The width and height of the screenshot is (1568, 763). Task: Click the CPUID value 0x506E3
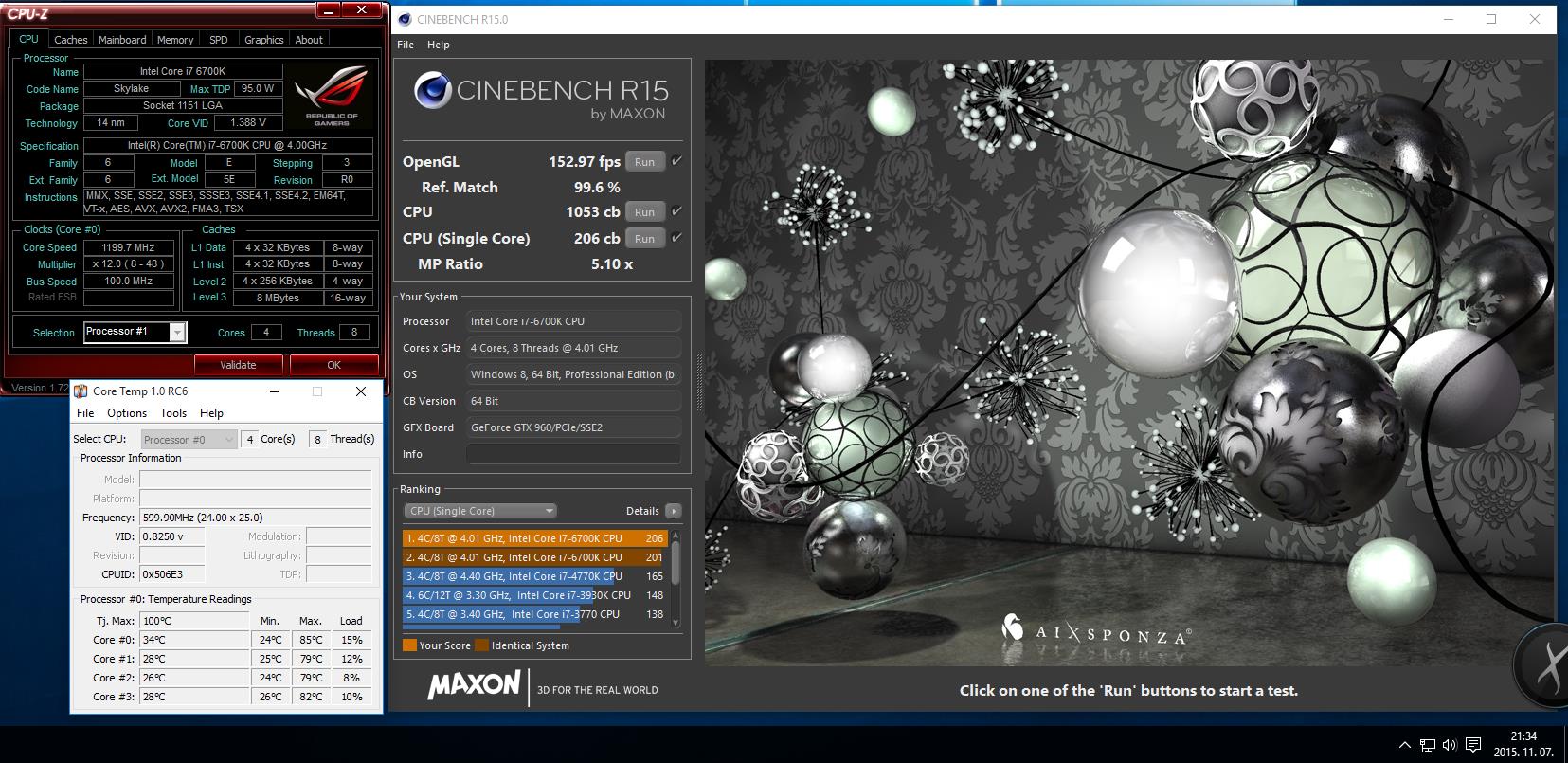tap(171, 574)
